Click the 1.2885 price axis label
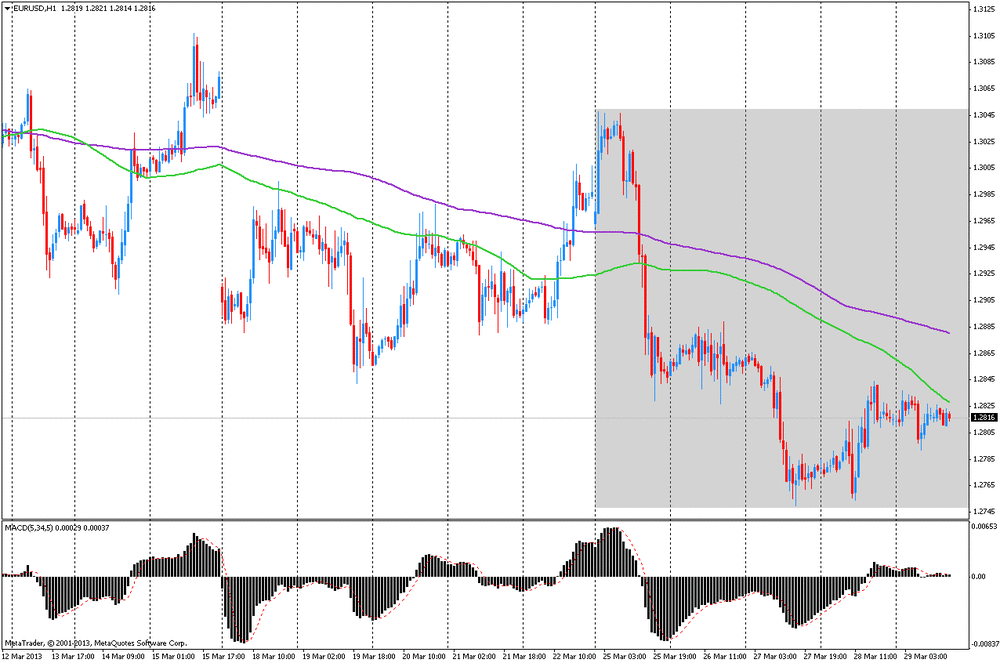The width and height of the screenshot is (1000, 663). (x=985, y=326)
